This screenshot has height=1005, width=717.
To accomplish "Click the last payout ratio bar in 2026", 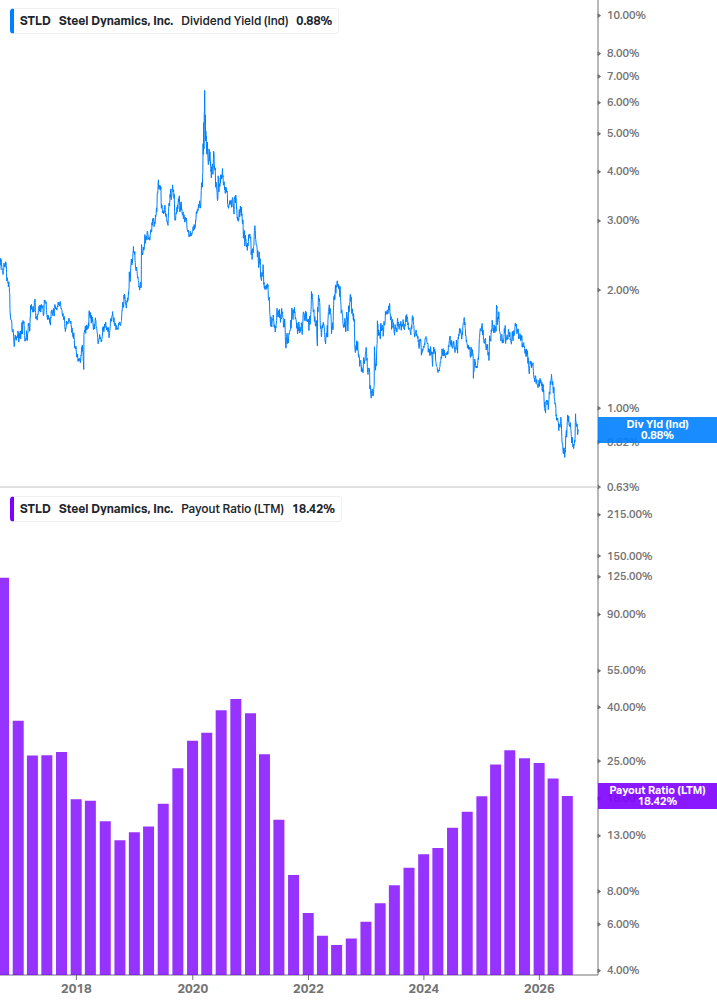I will 568,885.
